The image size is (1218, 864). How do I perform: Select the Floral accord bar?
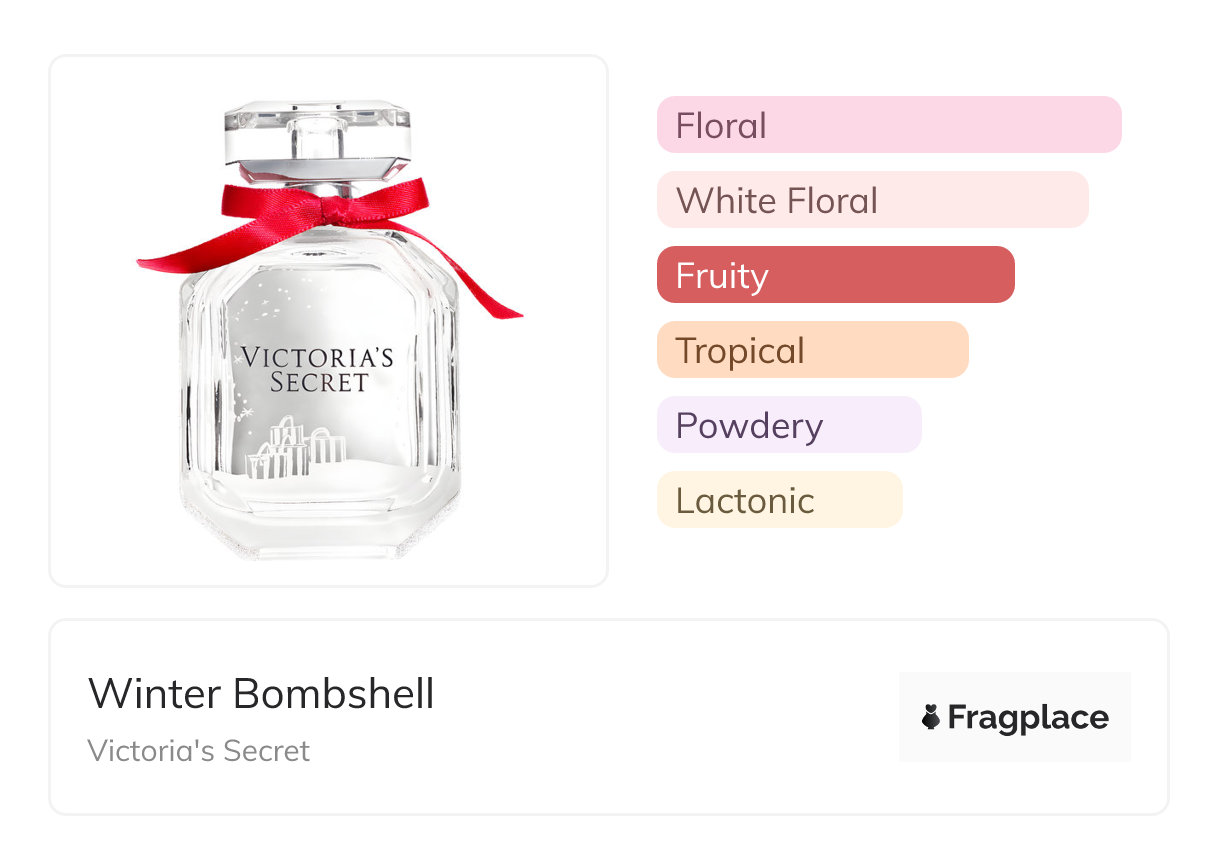coord(888,125)
